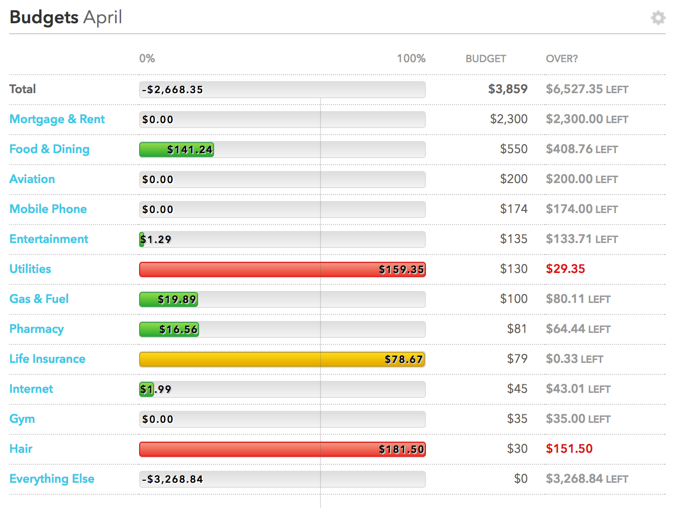Open the Hair category link

[21, 449]
